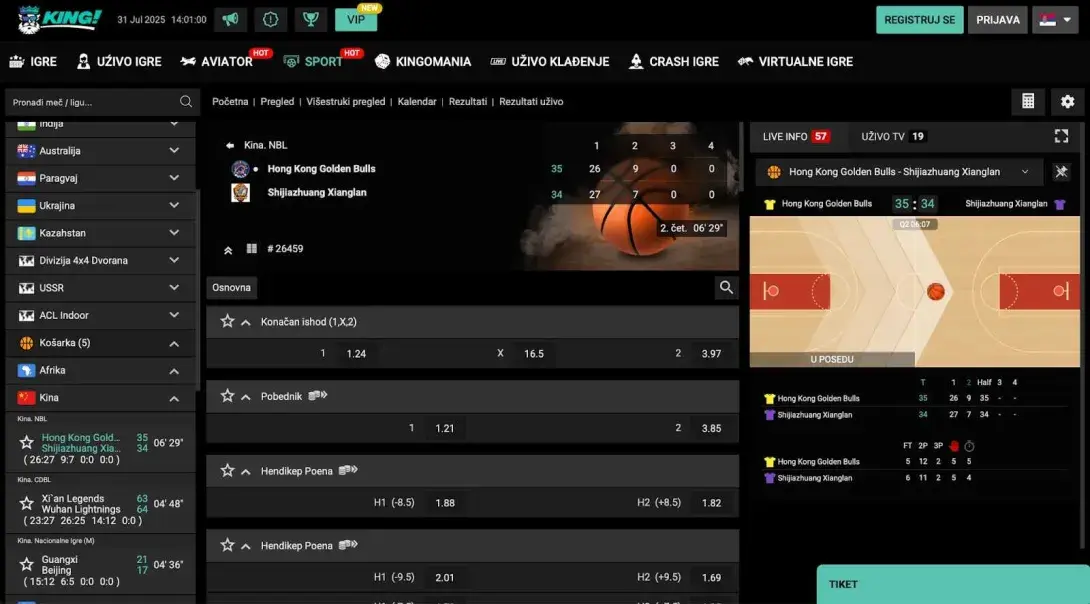Favorite the Konačan ishod (1,X,2) market star

tap(227, 322)
